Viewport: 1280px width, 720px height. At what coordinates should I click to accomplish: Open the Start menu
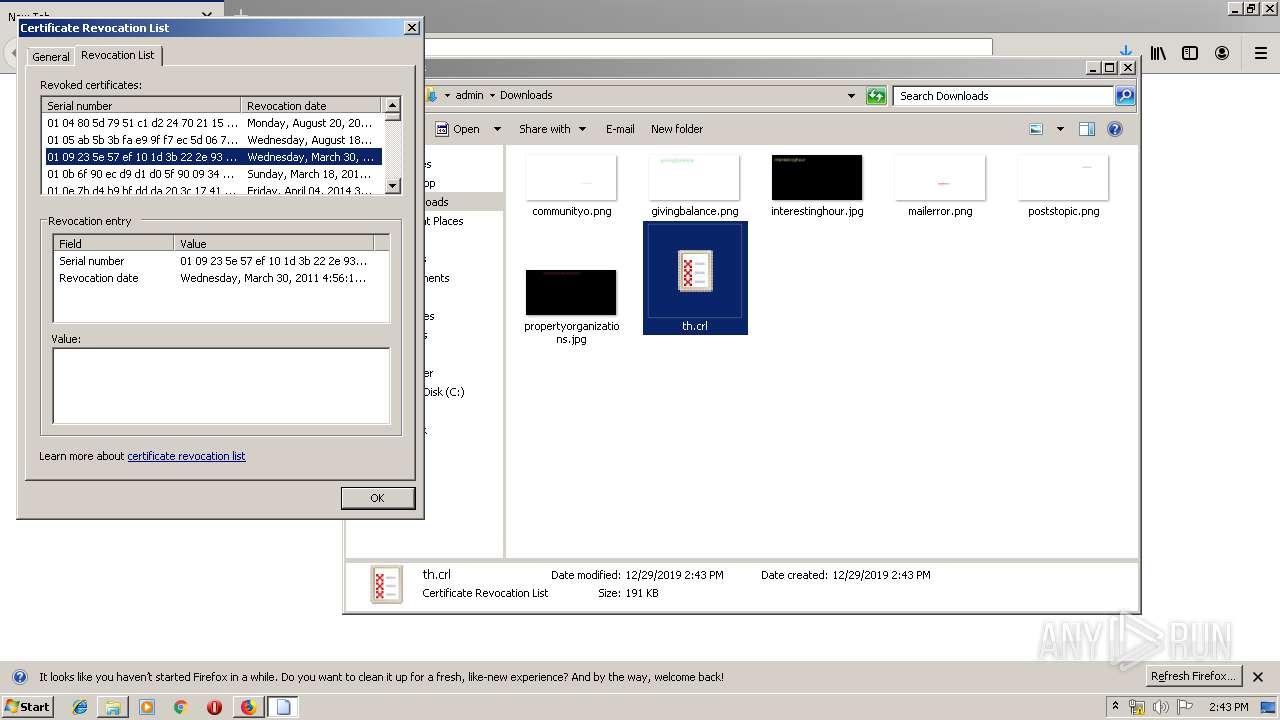point(28,707)
